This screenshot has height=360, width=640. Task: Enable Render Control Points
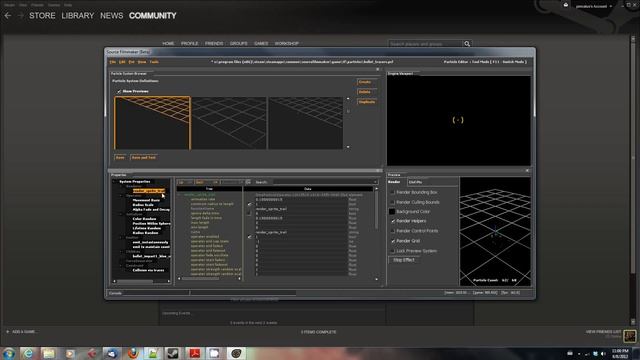click(x=393, y=231)
